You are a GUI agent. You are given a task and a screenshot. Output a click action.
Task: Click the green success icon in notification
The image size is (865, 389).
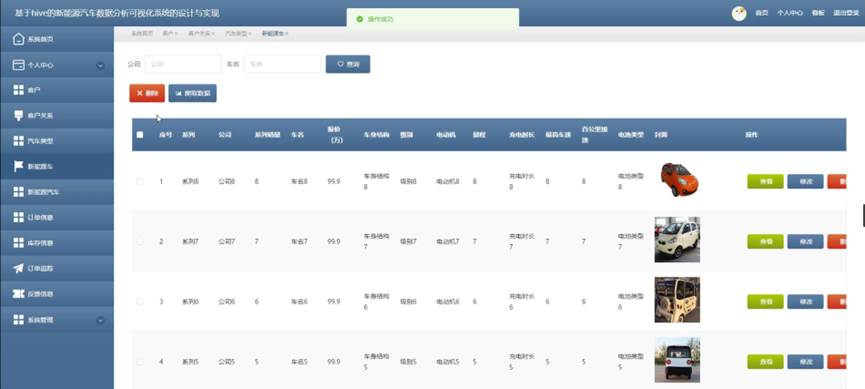(360, 19)
